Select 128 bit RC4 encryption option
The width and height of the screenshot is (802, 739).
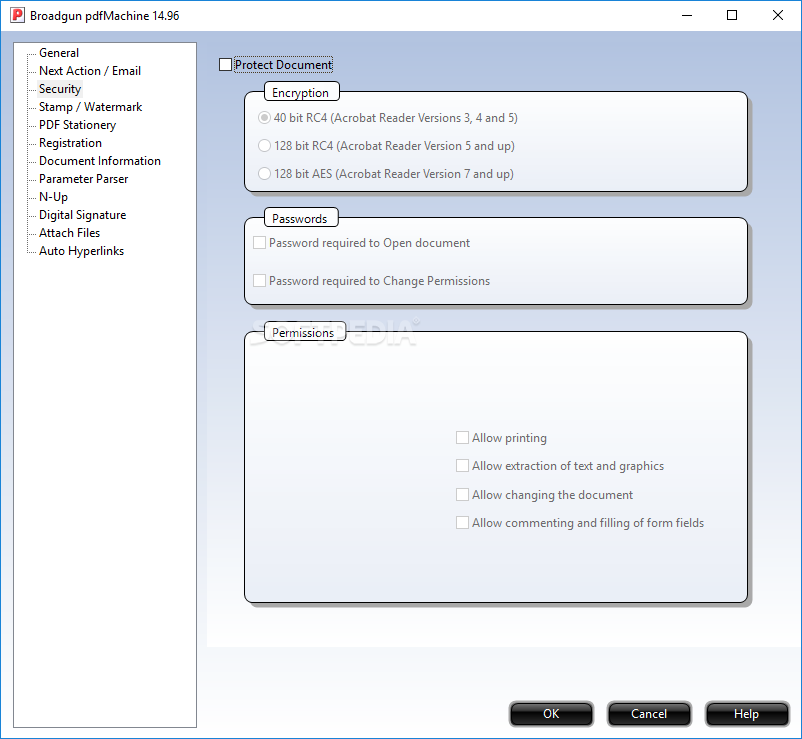(264, 146)
